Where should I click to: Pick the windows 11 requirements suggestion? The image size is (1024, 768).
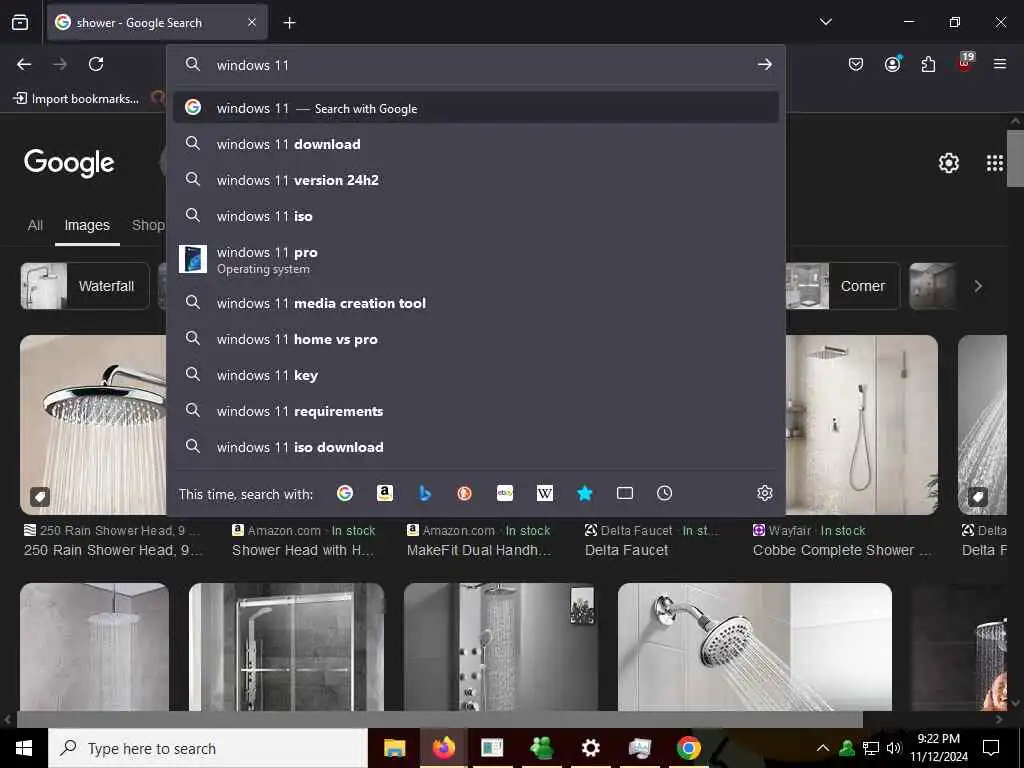[476, 411]
